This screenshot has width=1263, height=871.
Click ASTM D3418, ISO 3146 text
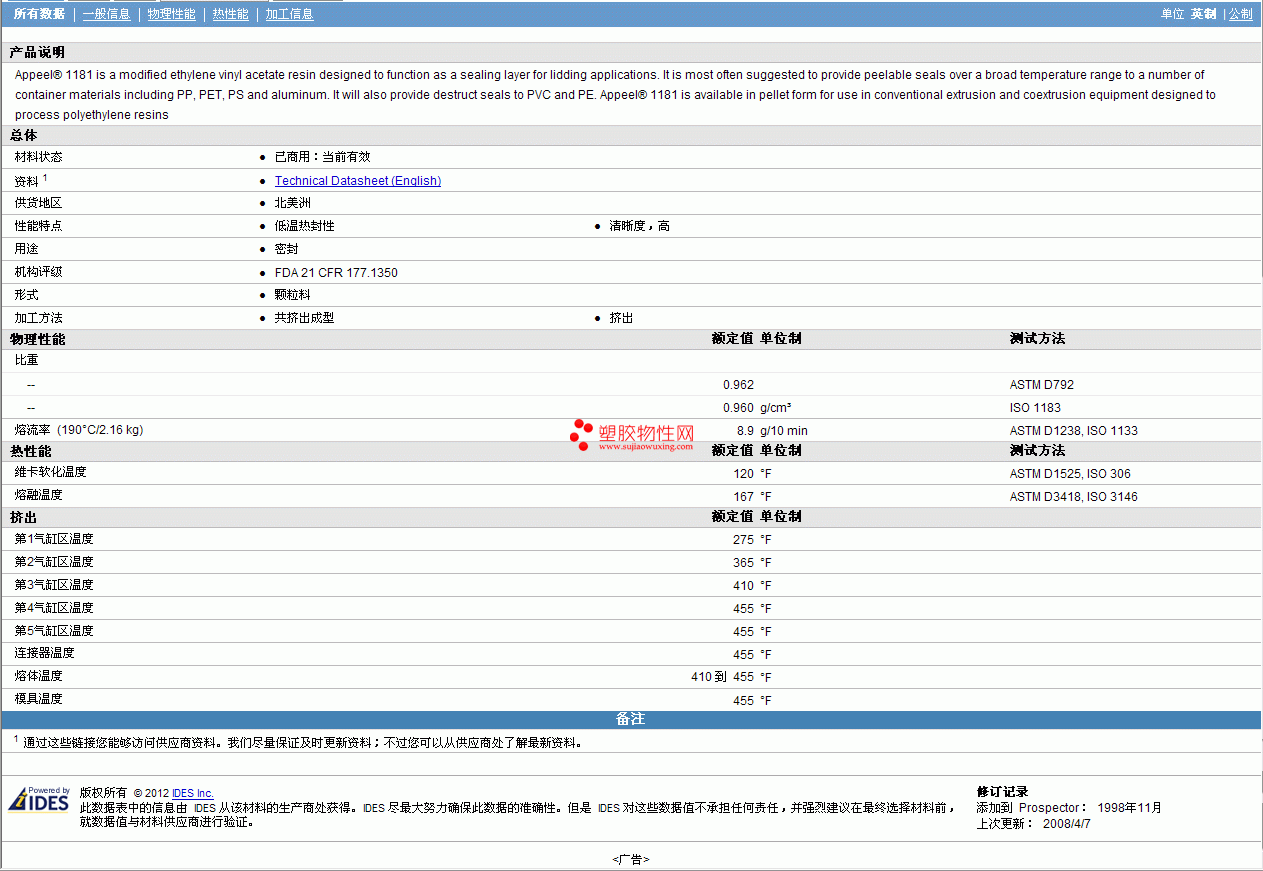click(1074, 496)
